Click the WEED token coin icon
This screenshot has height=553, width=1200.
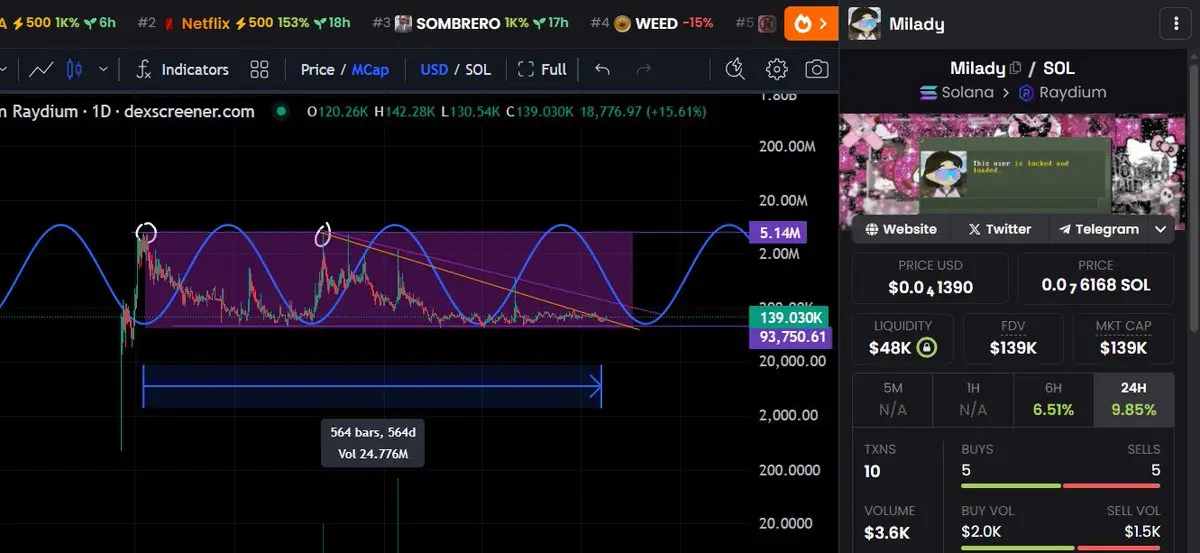point(622,22)
